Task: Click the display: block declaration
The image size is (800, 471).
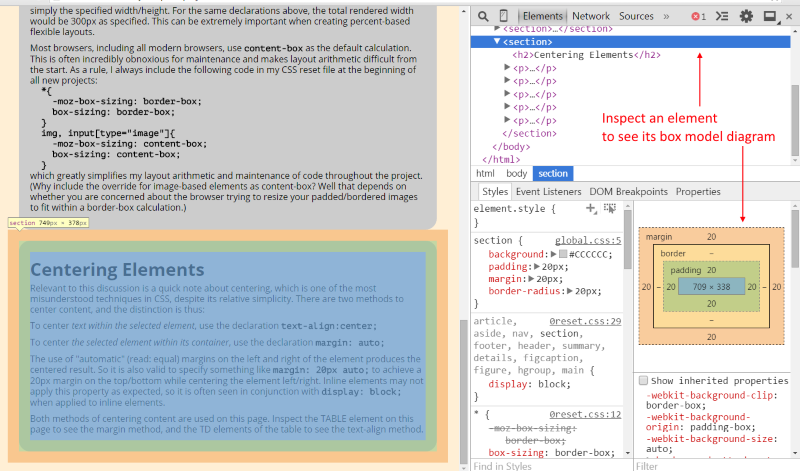Action: coord(529,384)
